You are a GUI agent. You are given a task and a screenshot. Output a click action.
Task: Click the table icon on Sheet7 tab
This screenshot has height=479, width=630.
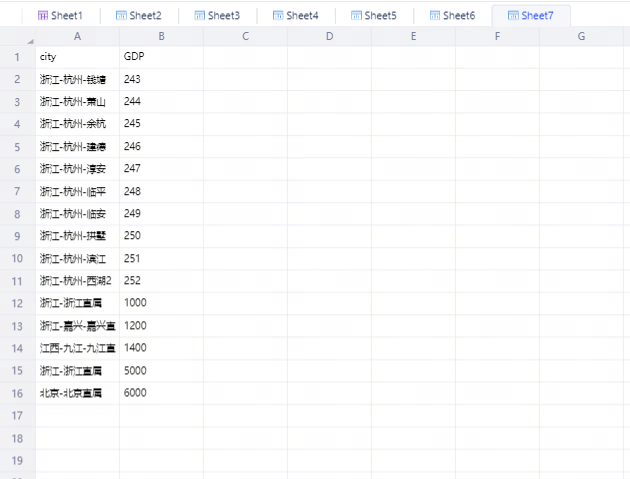tap(512, 16)
